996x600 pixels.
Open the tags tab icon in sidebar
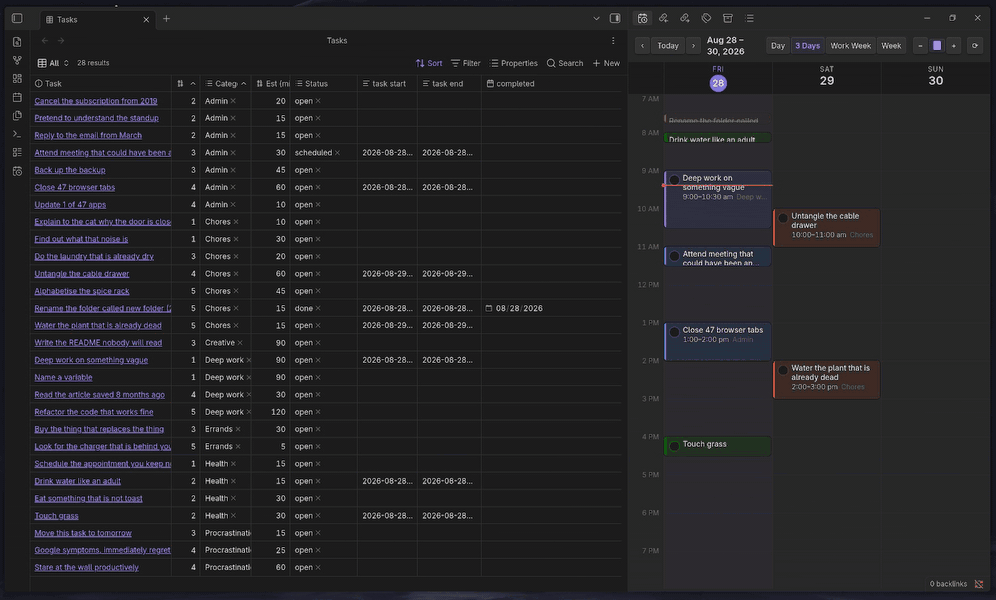coord(706,18)
